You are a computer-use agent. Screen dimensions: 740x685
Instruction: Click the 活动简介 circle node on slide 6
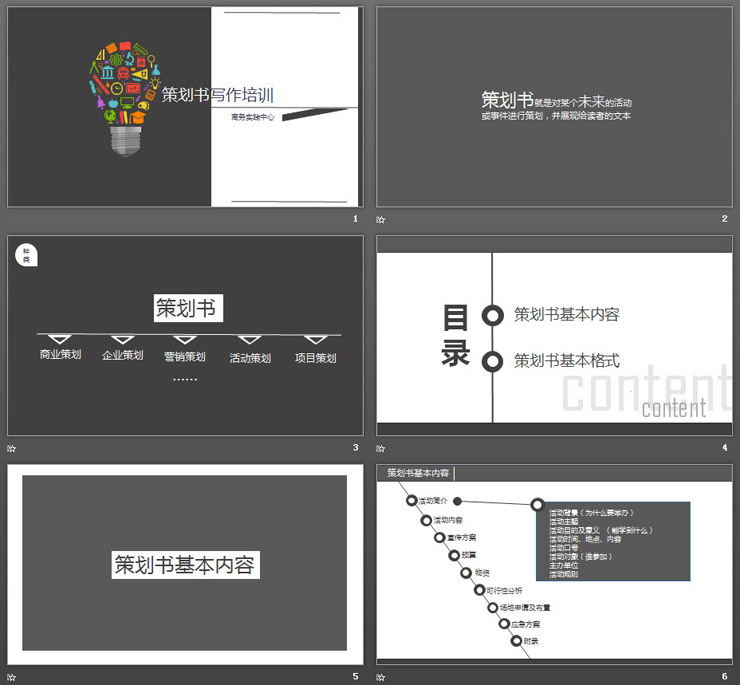tap(412, 500)
